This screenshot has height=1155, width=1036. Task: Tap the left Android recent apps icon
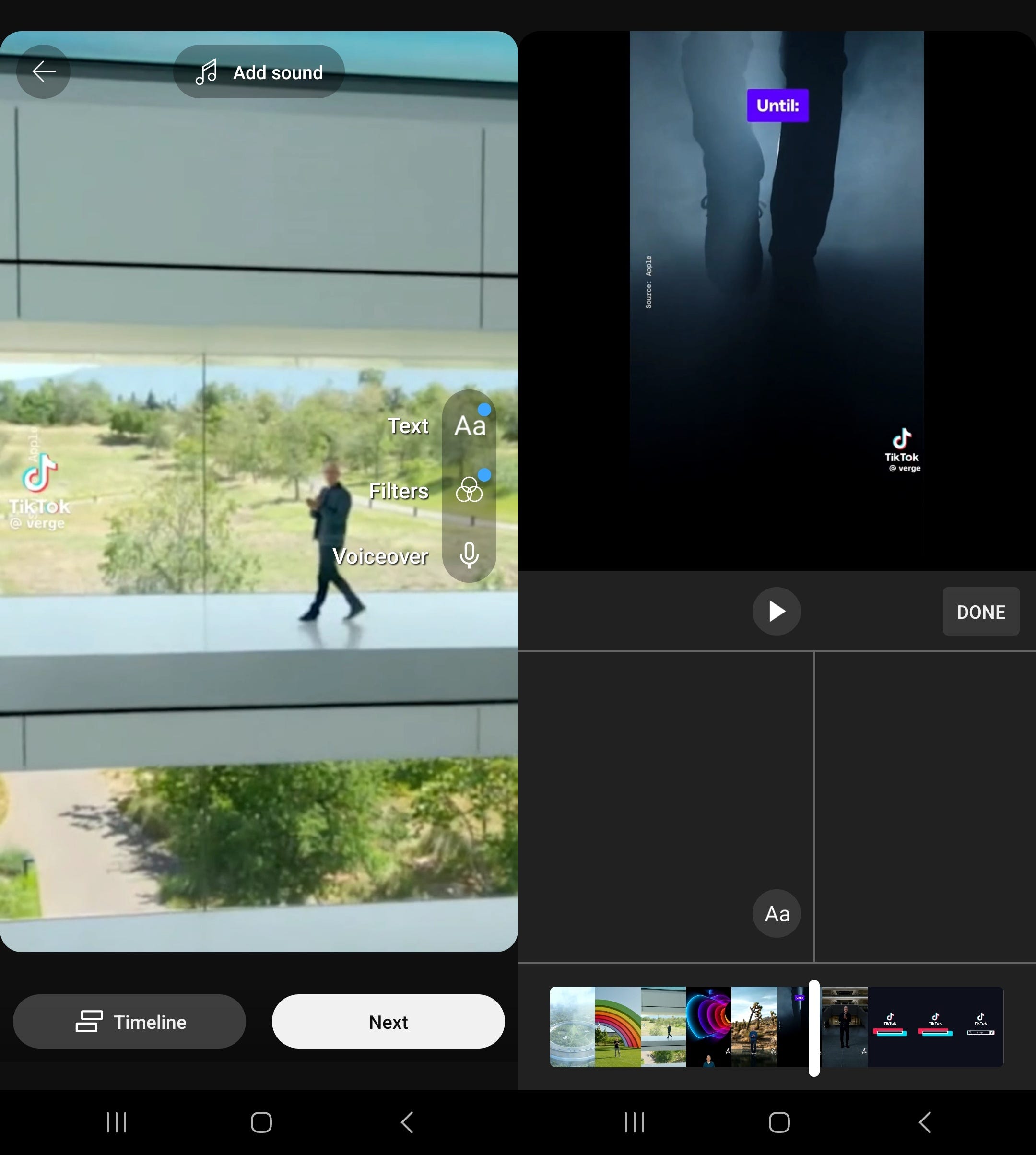(x=117, y=1122)
